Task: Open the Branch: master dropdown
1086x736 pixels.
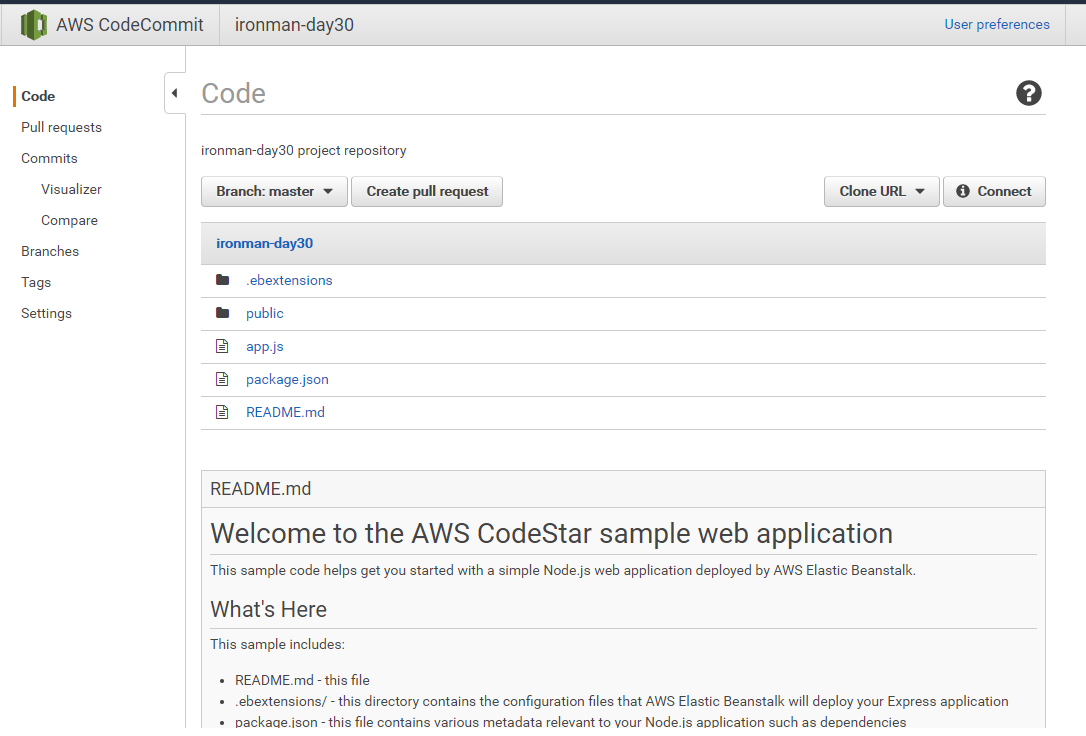Action: (274, 191)
